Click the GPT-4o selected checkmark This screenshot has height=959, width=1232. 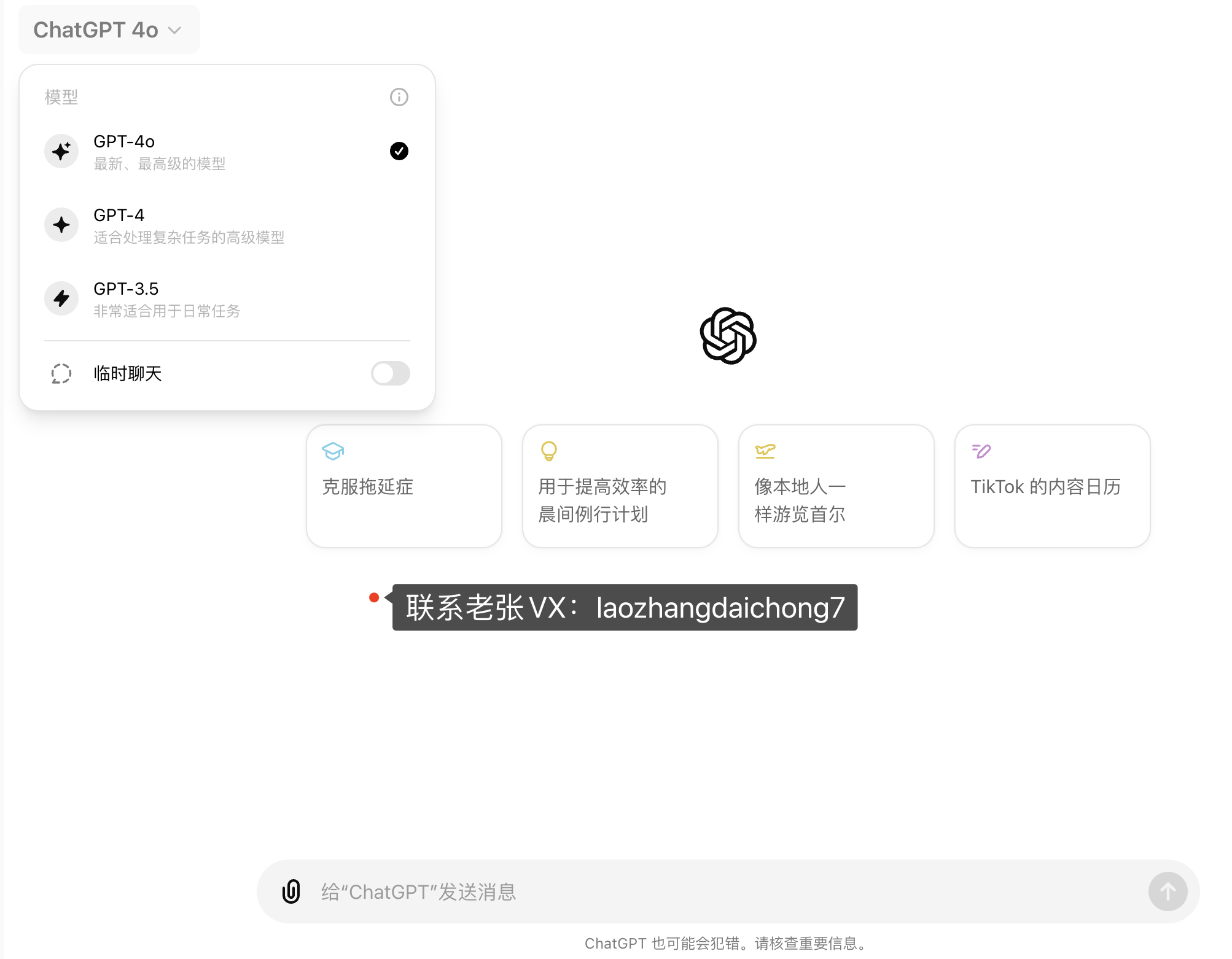coord(399,151)
